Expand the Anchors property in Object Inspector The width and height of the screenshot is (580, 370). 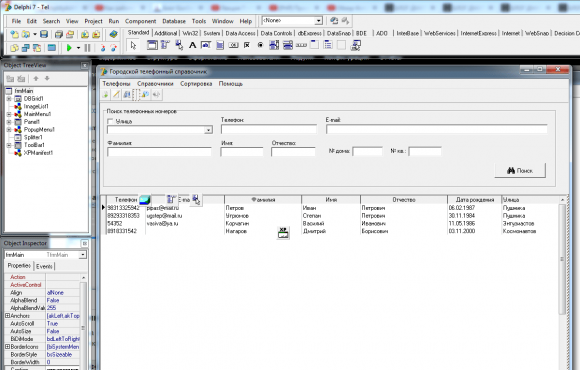click(x=7, y=316)
